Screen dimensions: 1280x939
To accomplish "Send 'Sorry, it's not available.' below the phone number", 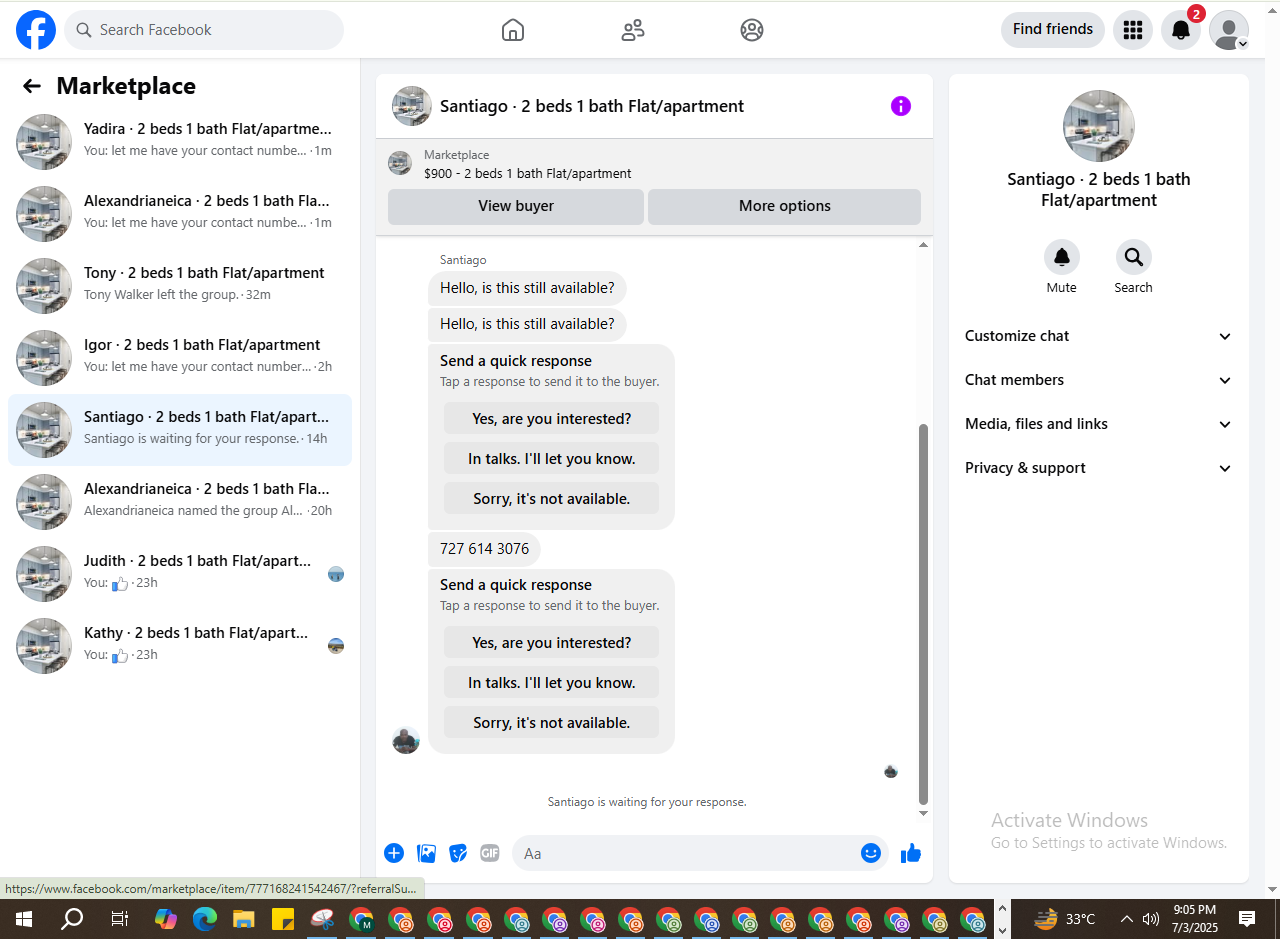I will click(551, 723).
